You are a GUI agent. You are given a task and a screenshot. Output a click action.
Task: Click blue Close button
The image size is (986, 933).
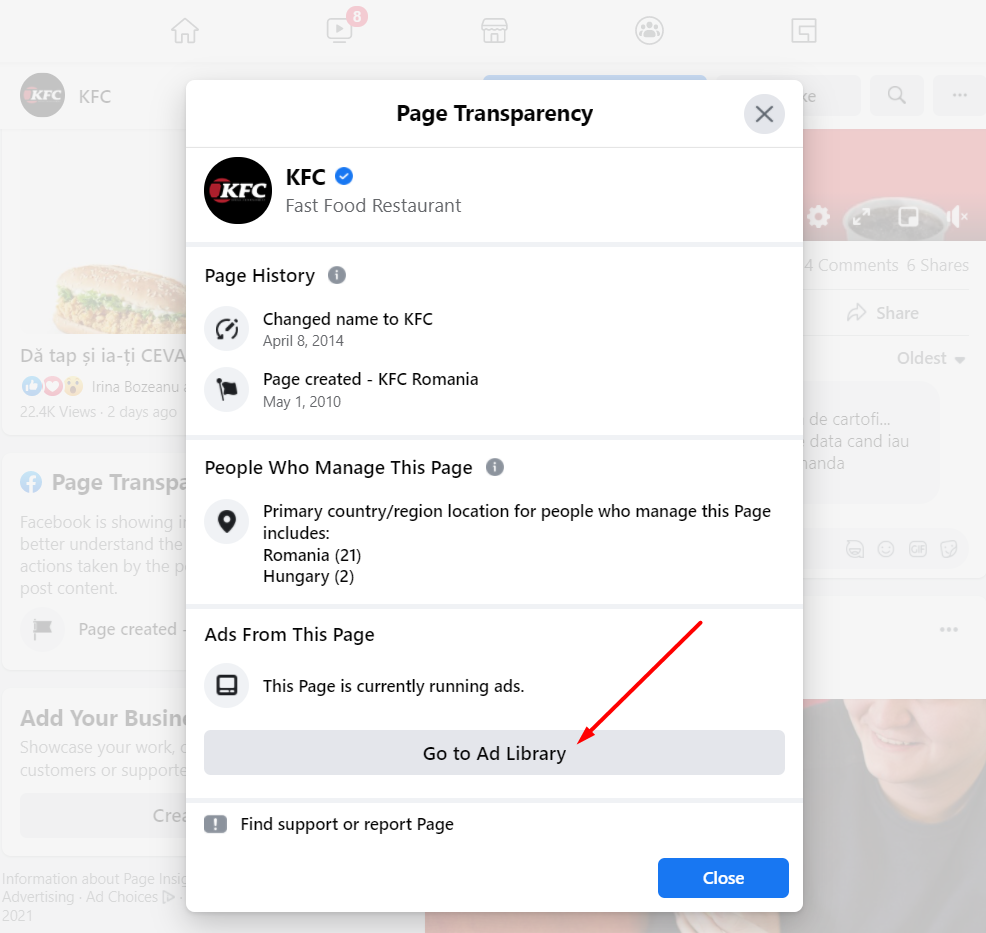(723, 878)
